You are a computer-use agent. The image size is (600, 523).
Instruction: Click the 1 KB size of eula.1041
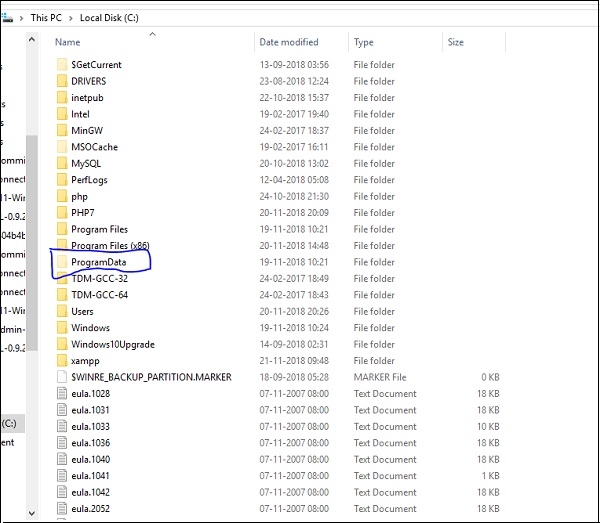(x=491, y=476)
